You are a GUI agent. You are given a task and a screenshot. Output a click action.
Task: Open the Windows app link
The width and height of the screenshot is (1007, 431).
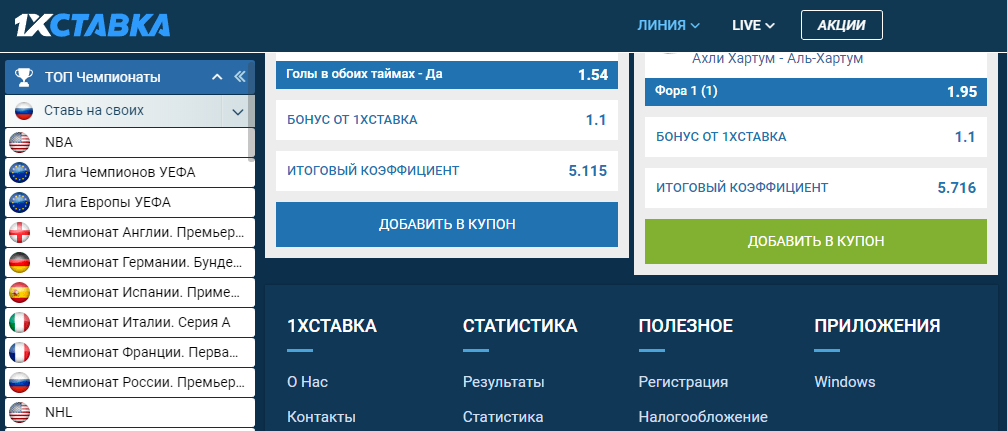845,382
